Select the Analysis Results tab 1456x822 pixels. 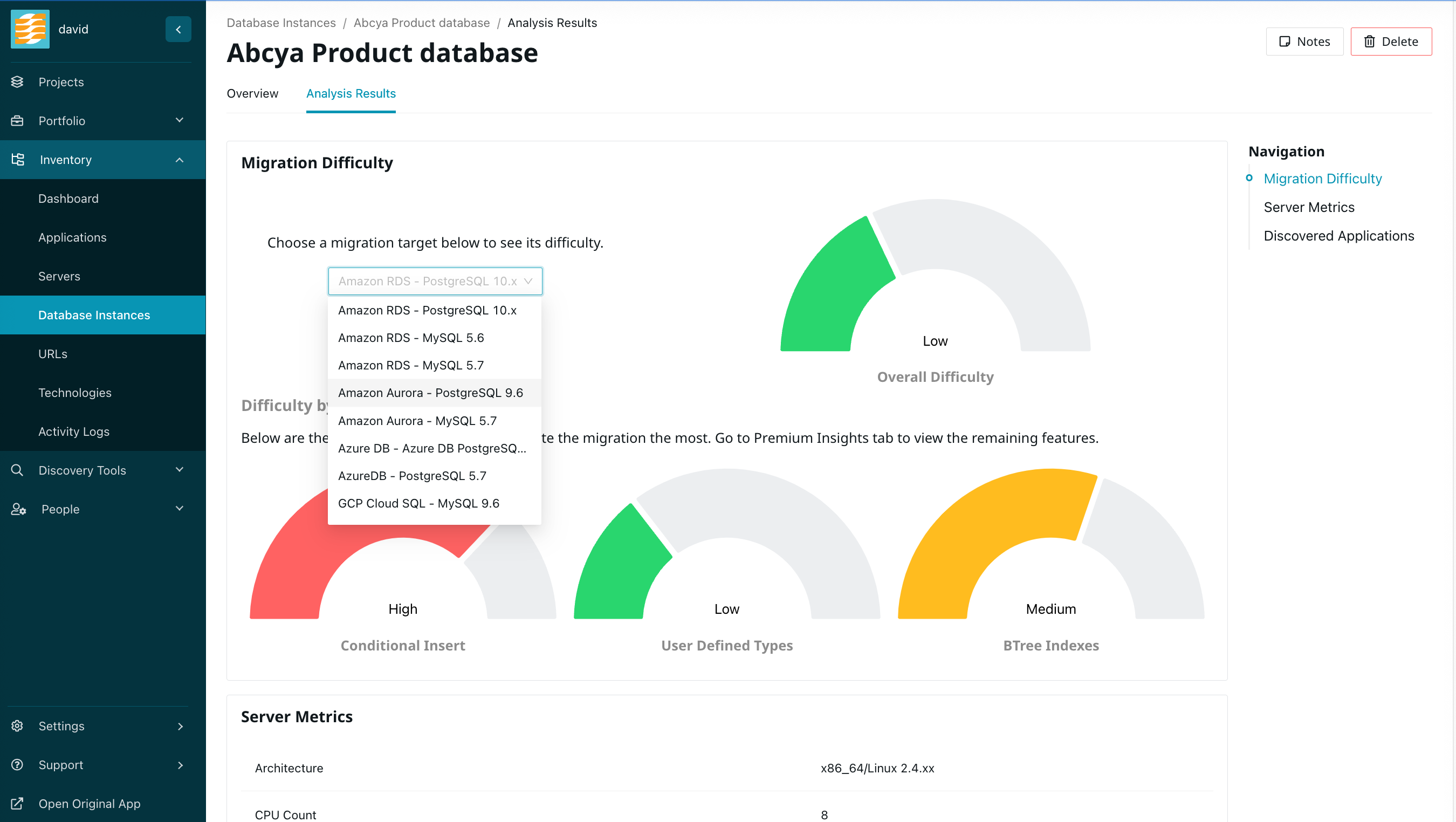point(351,93)
